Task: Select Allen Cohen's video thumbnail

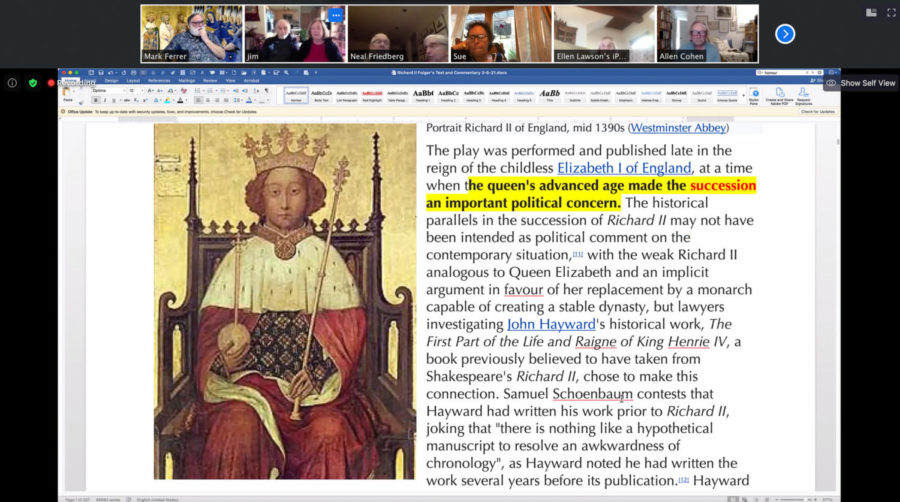Action: (x=707, y=34)
